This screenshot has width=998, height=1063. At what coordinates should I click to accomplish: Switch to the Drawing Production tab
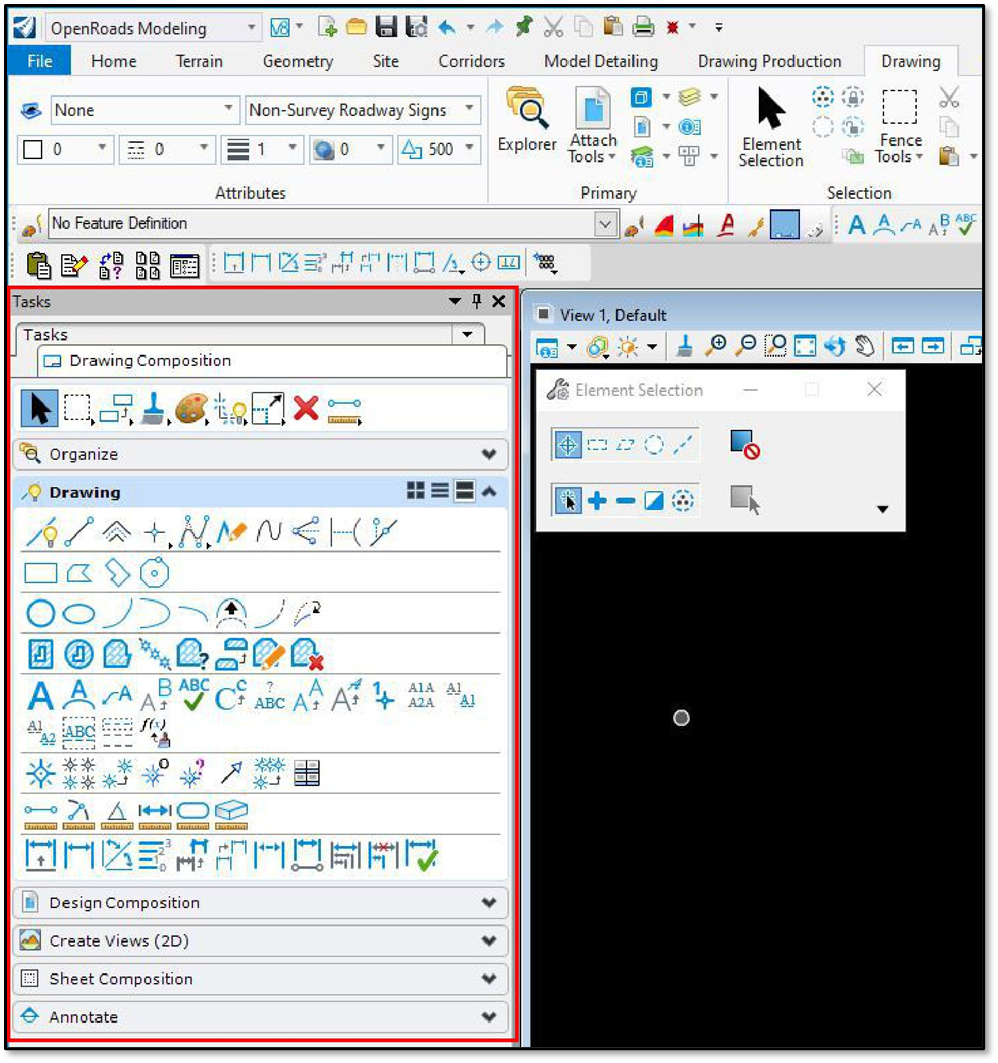point(770,61)
